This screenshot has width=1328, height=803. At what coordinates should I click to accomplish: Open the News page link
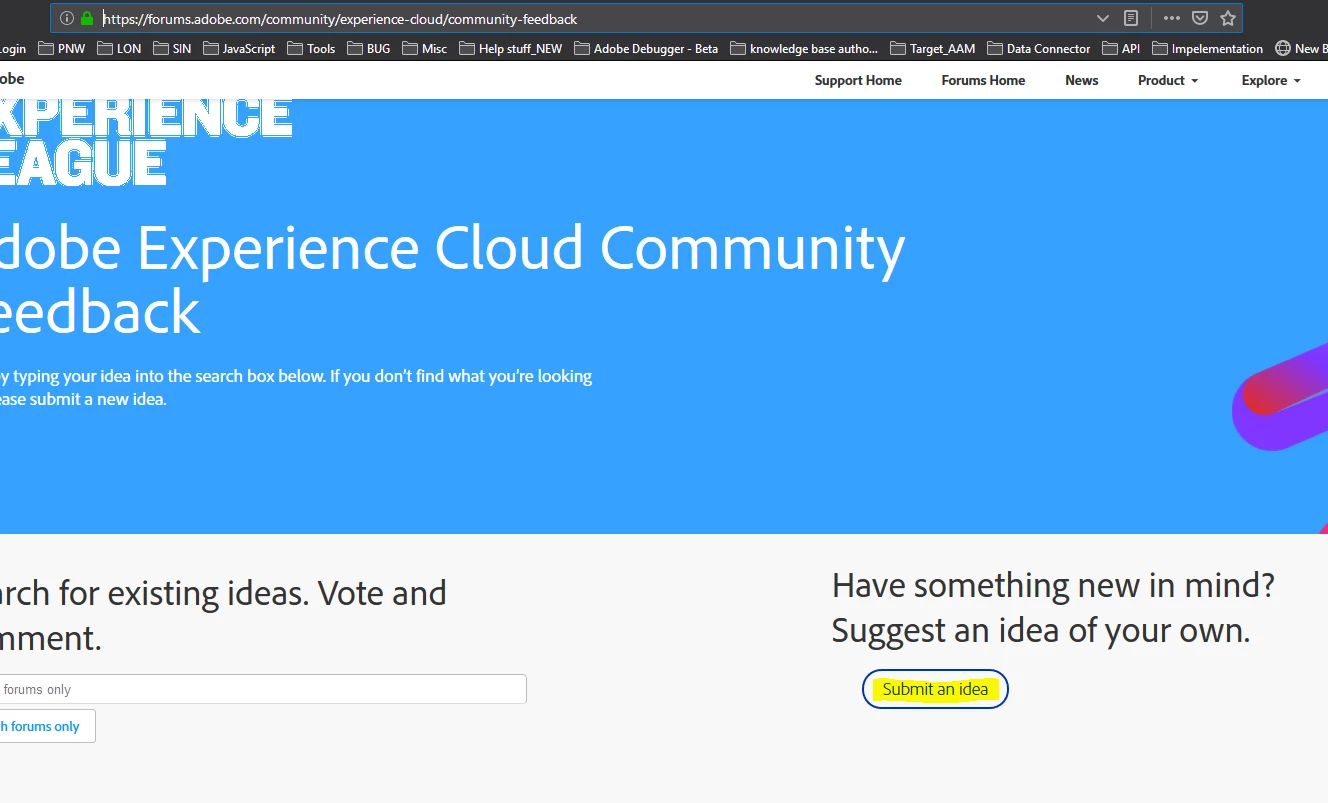[1081, 80]
